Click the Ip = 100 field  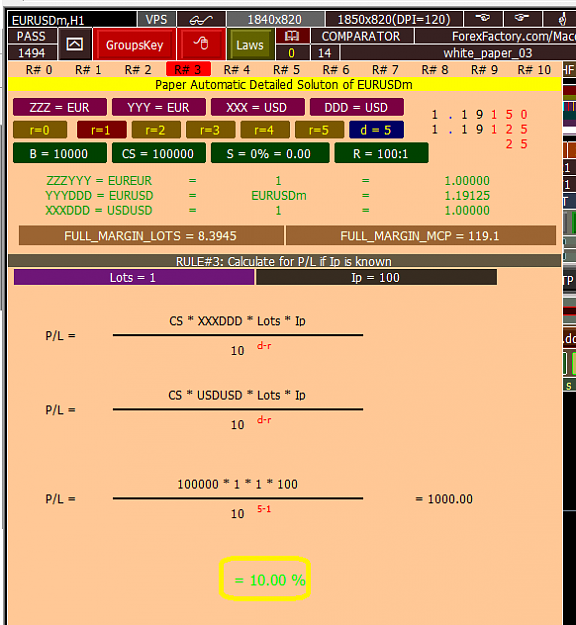pos(376,277)
